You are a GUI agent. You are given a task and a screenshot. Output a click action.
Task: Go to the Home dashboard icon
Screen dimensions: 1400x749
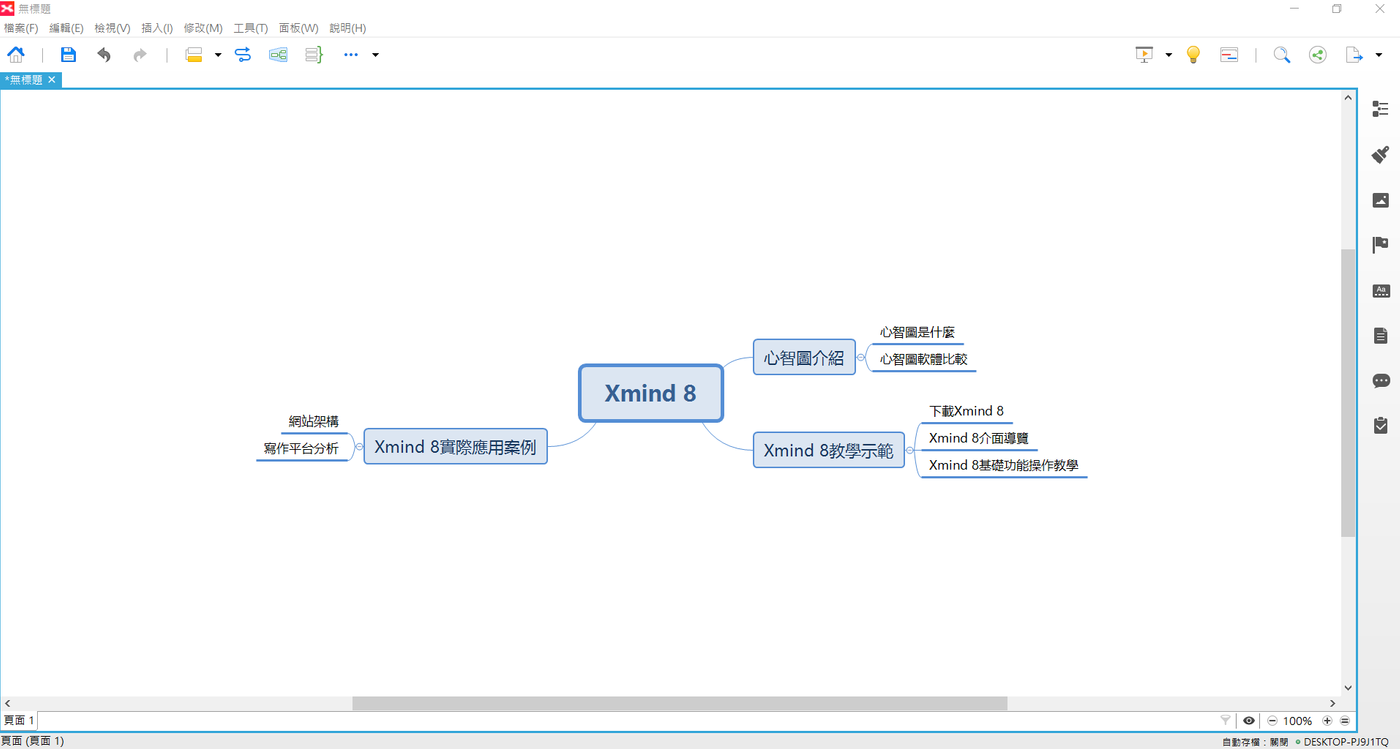(x=16, y=55)
